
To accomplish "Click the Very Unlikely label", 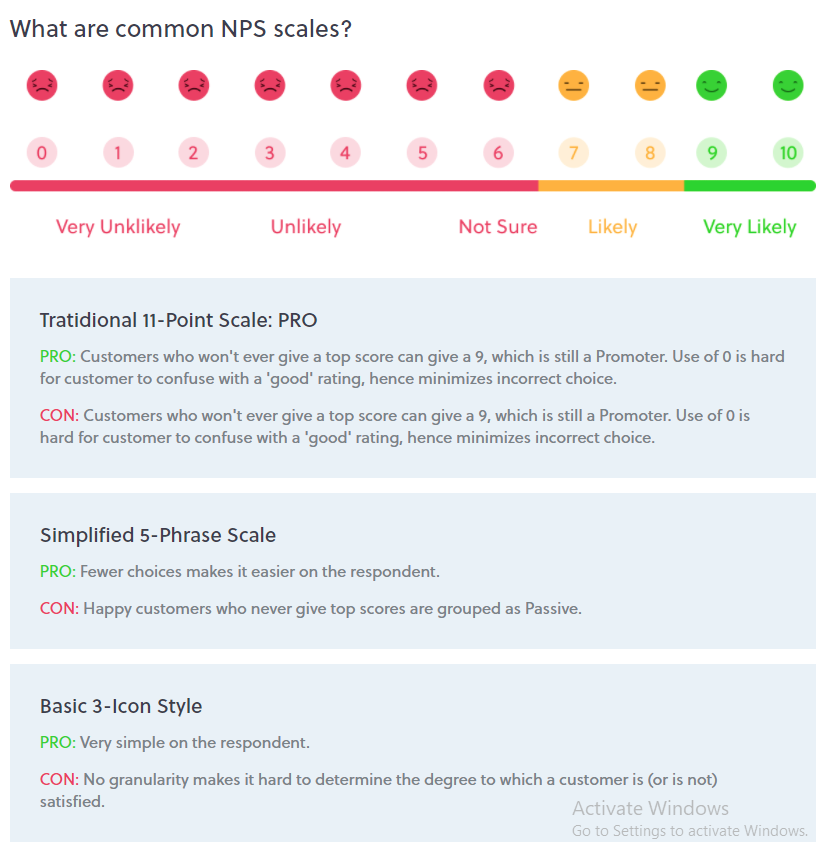I will (118, 227).
